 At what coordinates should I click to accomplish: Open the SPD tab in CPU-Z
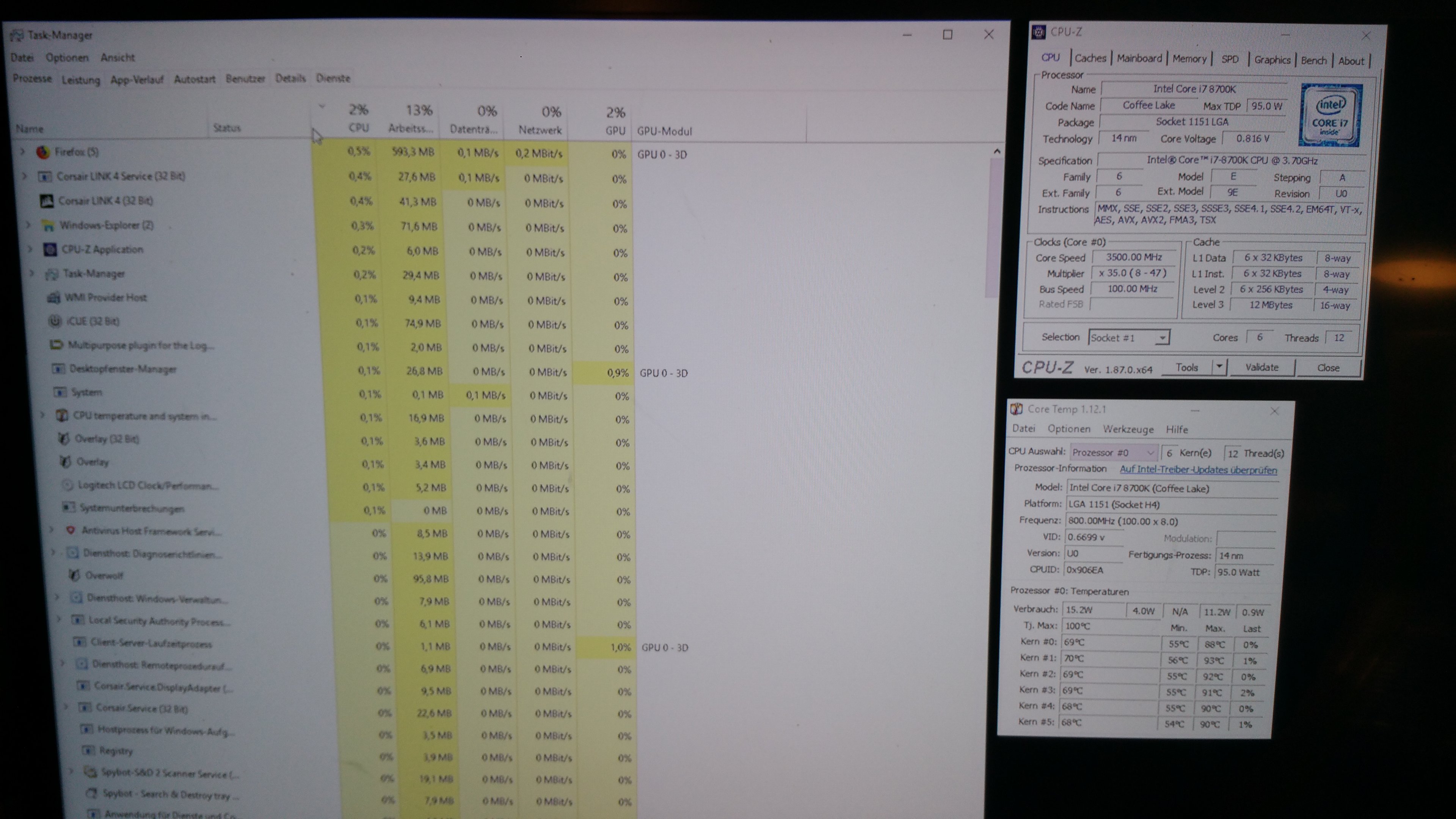point(1230,60)
